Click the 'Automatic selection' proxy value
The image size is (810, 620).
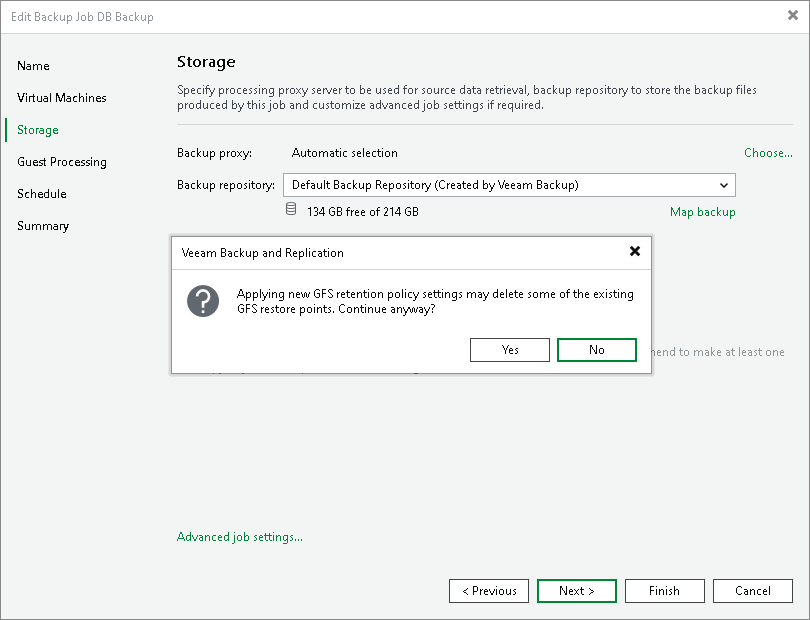click(x=345, y=153)
